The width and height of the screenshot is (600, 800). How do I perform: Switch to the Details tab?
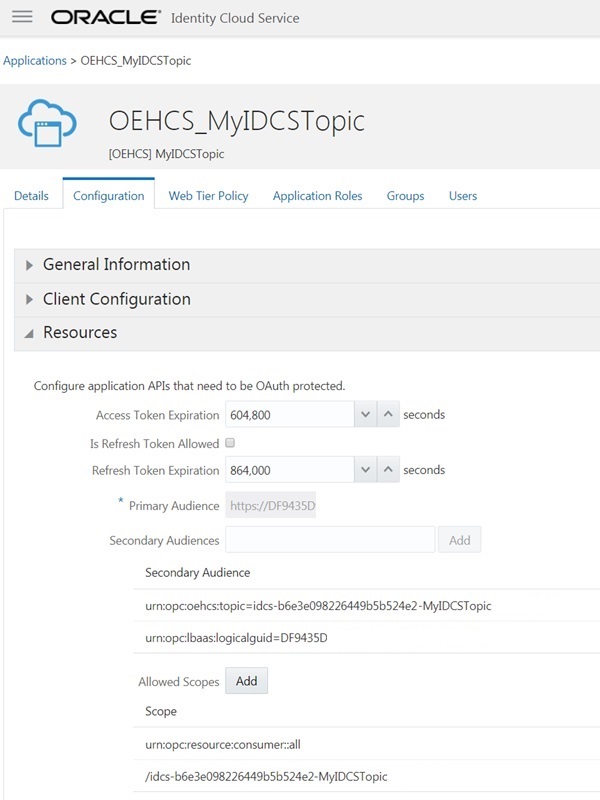(31, 196)
